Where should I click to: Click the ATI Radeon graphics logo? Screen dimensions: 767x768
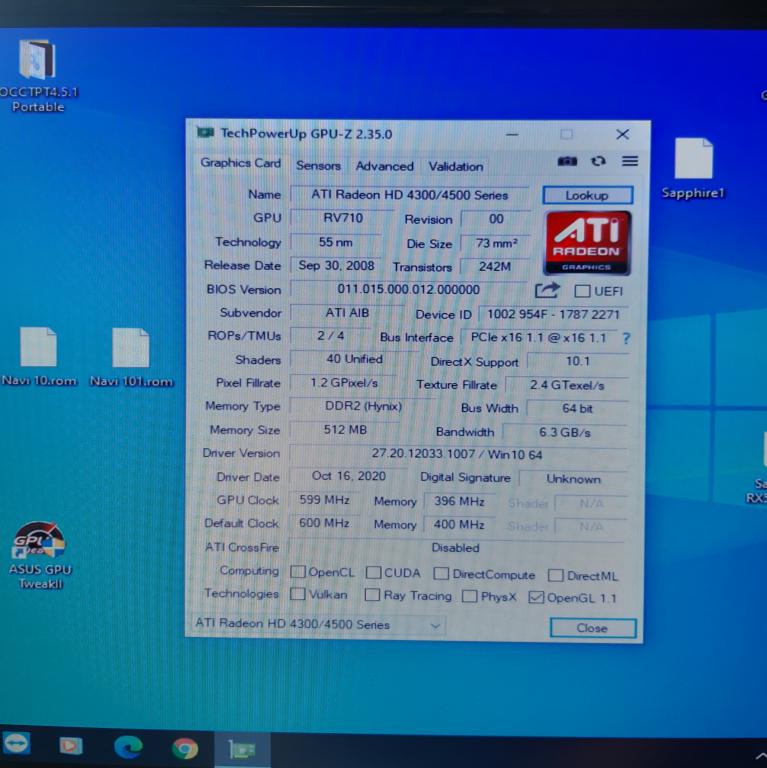coord(587,243)
